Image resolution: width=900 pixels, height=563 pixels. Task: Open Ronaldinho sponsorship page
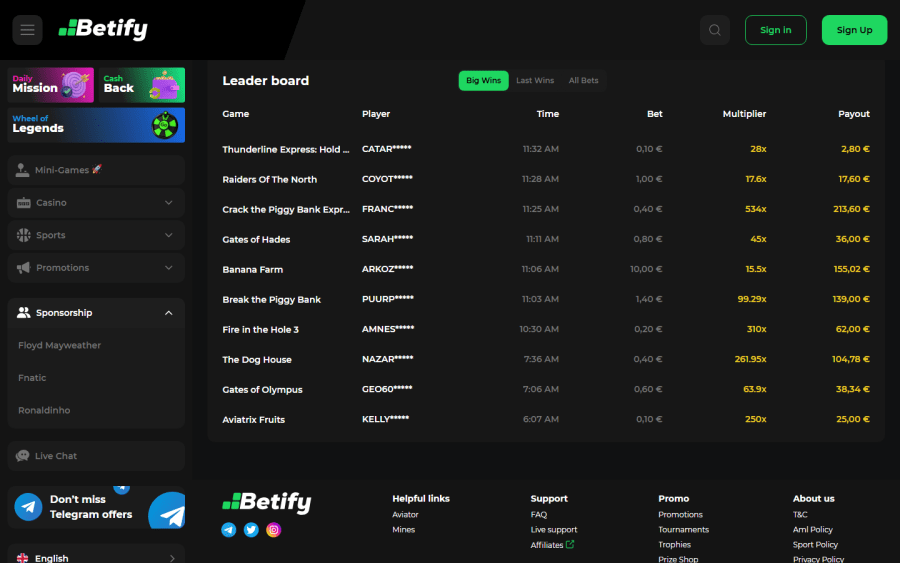[44, 410]
